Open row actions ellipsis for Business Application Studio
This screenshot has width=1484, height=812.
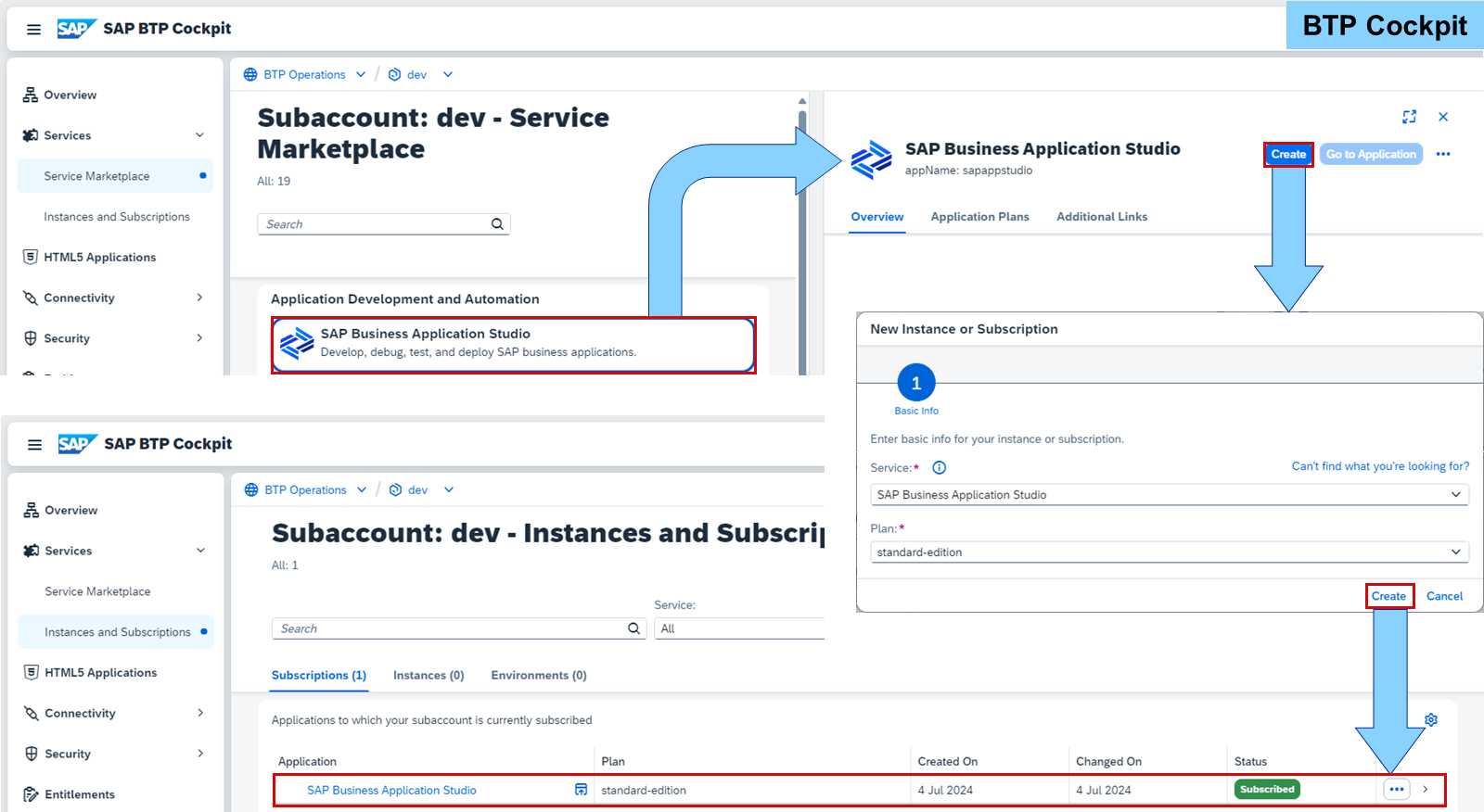[1397, 790]
